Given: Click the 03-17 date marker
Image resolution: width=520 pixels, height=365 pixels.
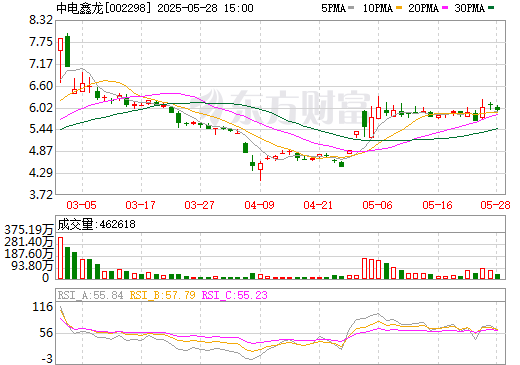Looking at the screenshot, I should (x=140, y=205).
